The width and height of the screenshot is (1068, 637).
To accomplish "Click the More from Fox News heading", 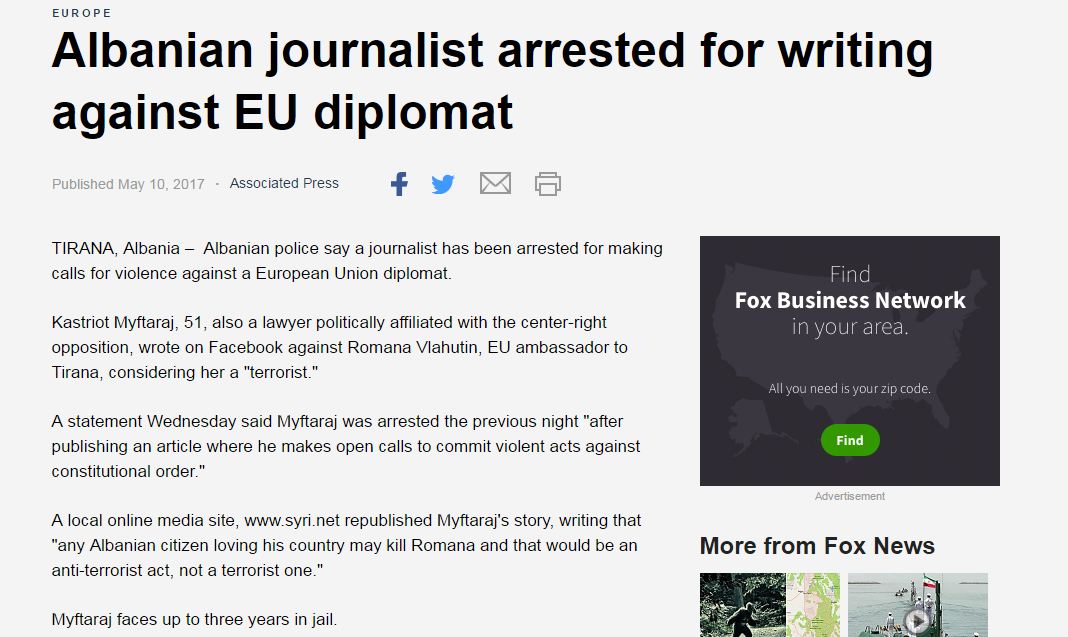I will [x=817, y=546].
